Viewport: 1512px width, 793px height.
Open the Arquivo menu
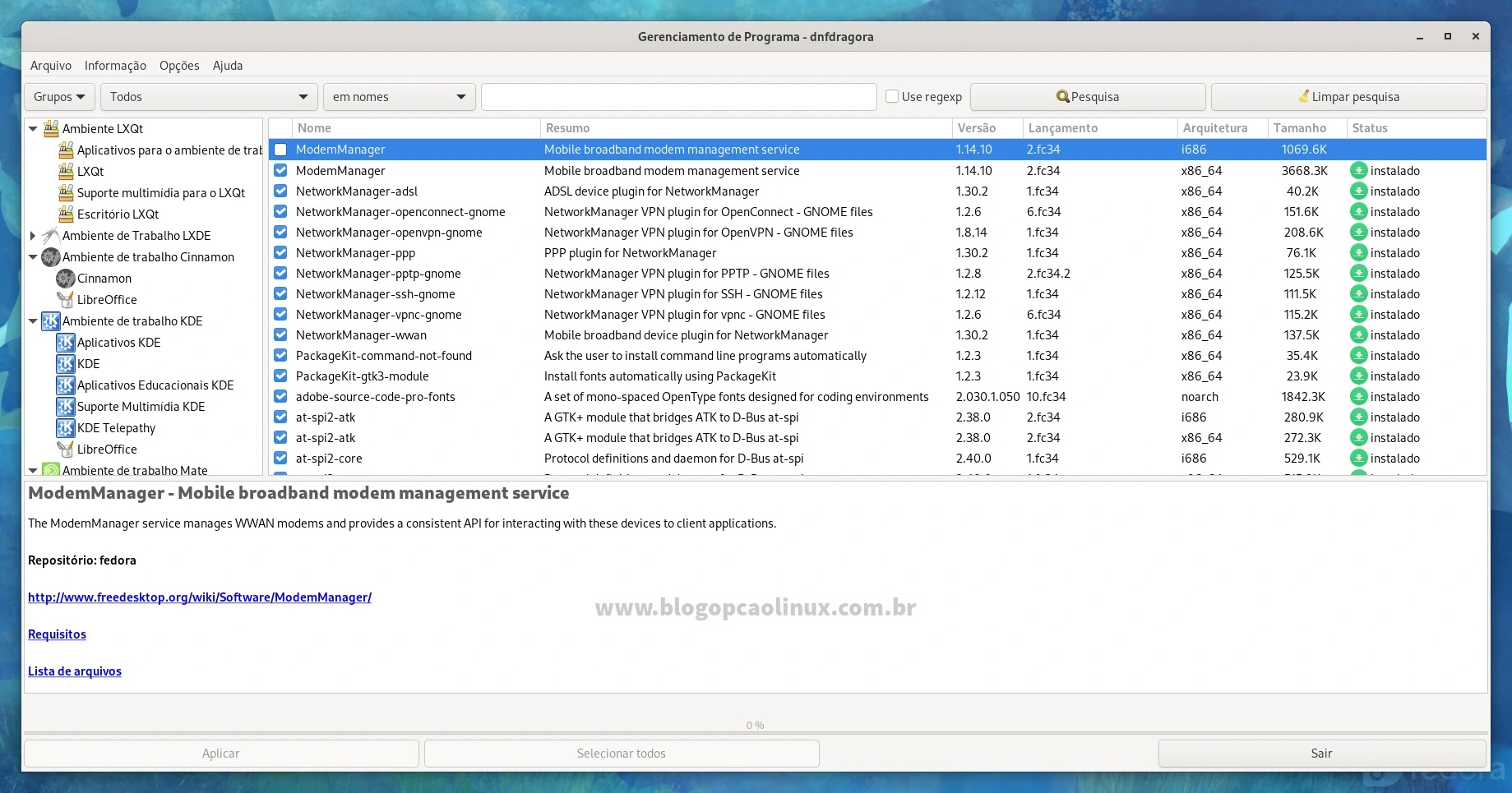tap(51, 66)
